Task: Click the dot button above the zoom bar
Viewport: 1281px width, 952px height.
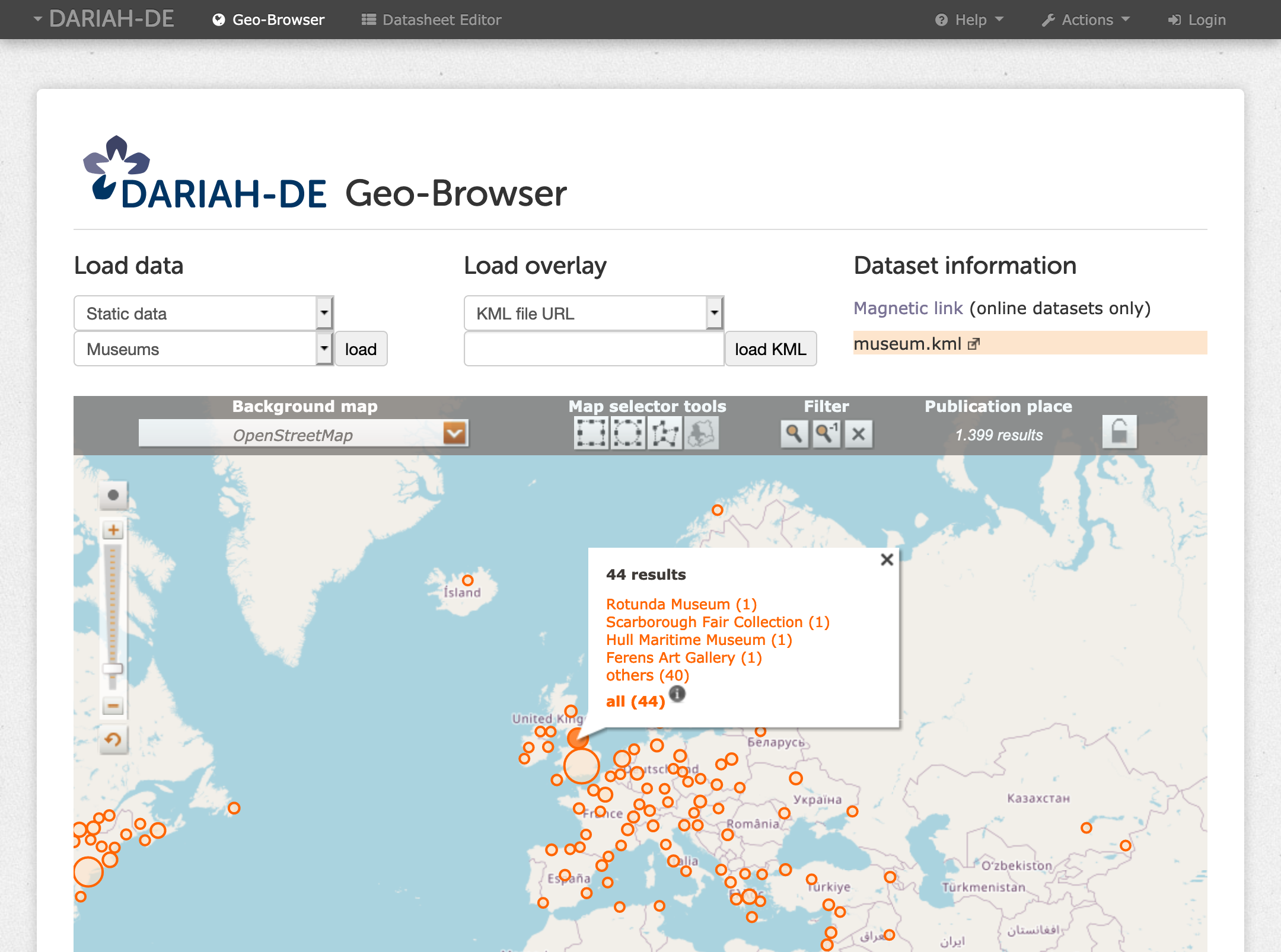Action: 113,495
